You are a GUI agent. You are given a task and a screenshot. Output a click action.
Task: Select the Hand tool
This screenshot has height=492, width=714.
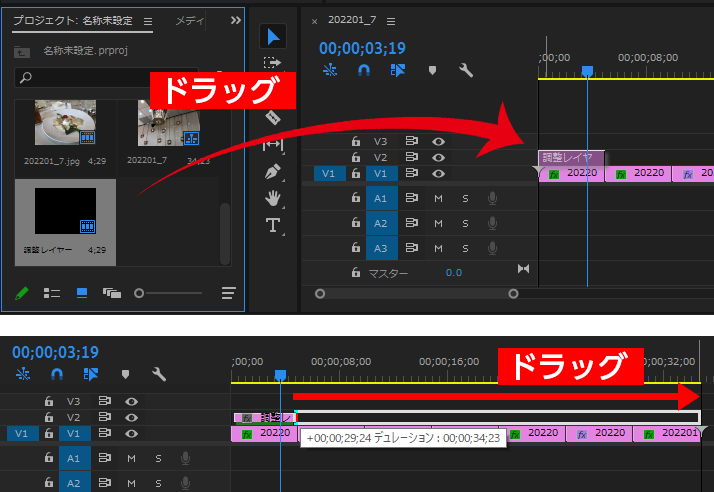(x=272, y=198)
